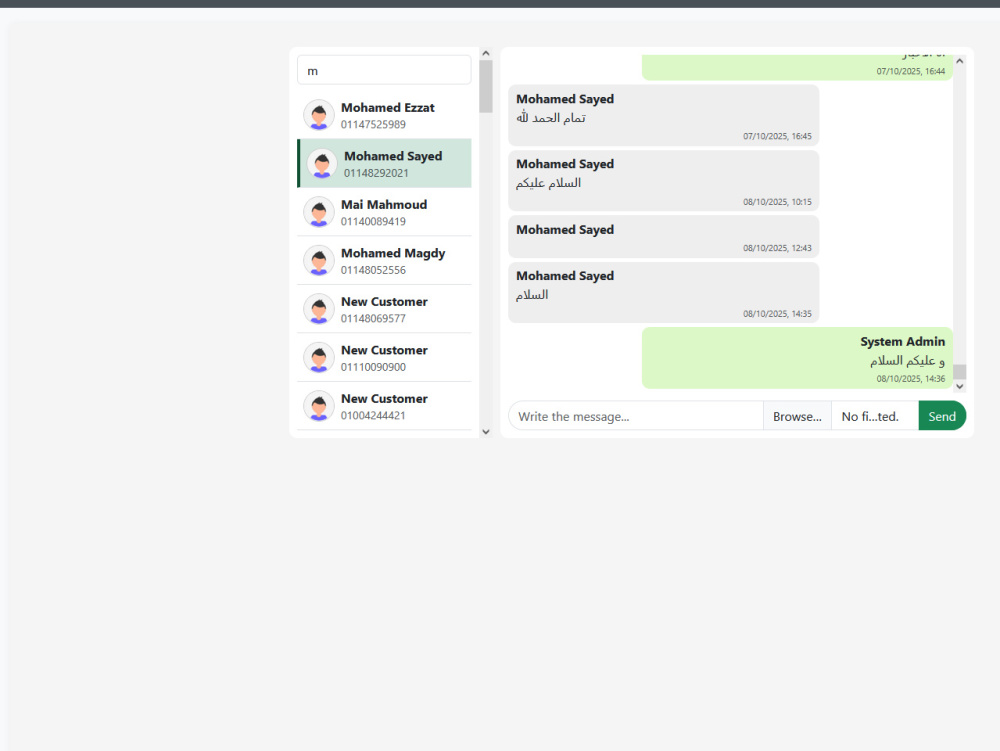Viewport: 1000px width, 751px height.
Task: Click Mohamed Sayed's avatar in contact list
Action: tap(322, 164)
